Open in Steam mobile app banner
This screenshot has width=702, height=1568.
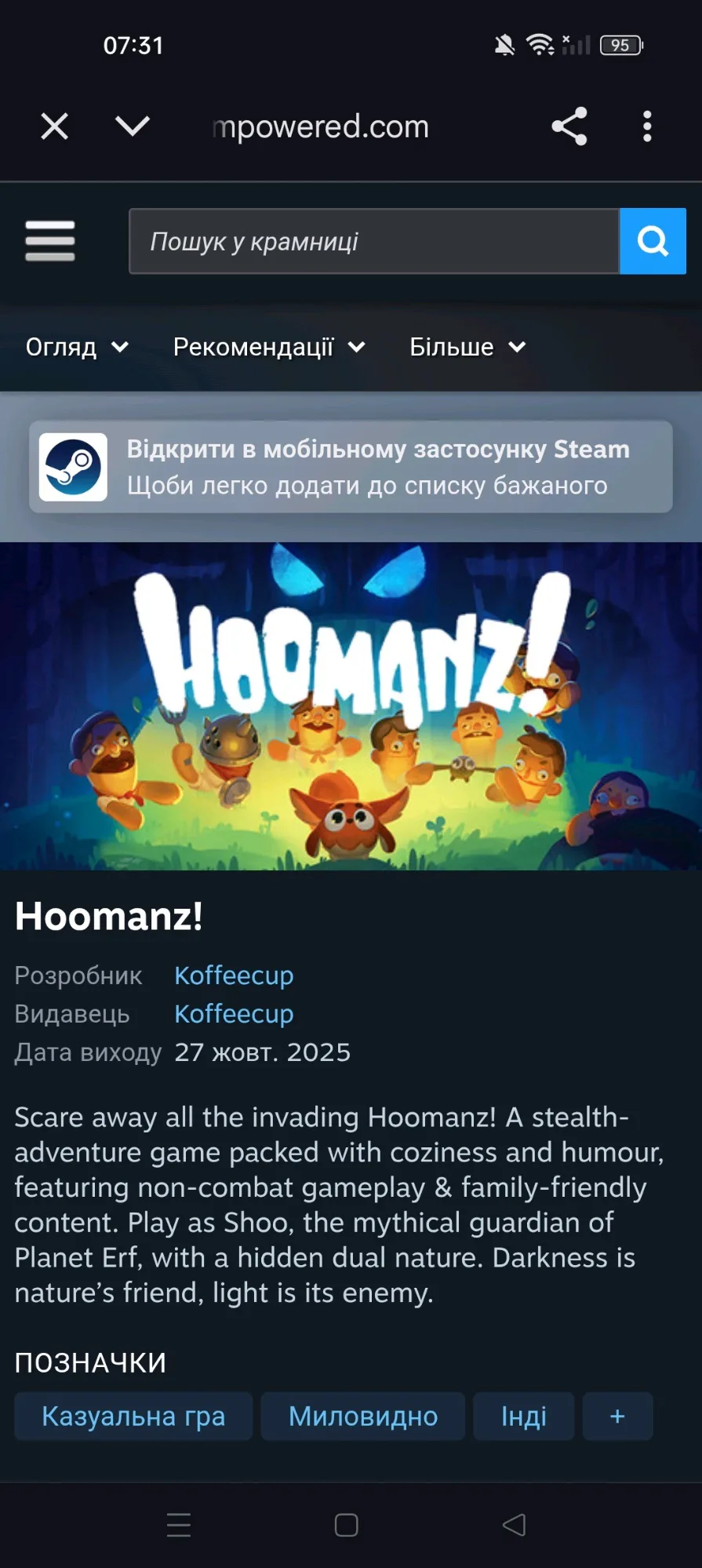[x=351, y=467]
